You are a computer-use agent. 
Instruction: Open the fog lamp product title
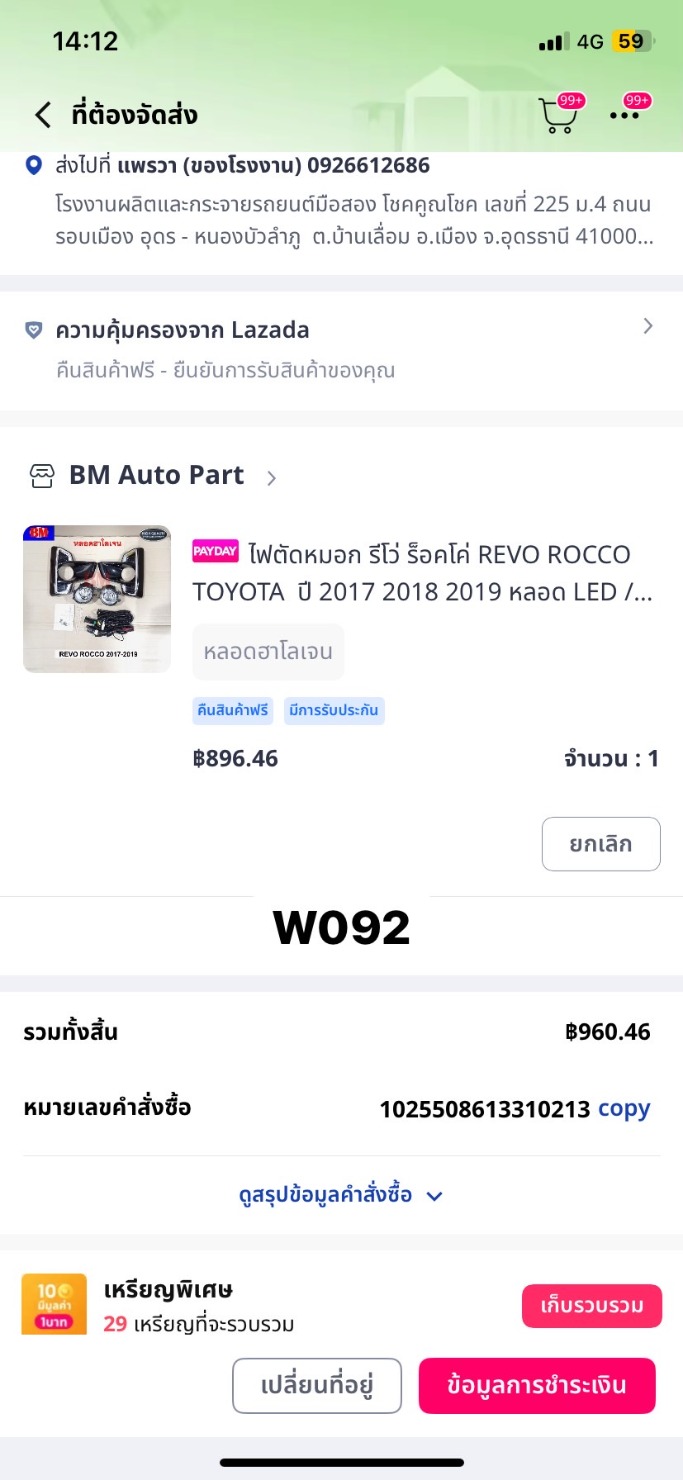(x=424, y=573)
